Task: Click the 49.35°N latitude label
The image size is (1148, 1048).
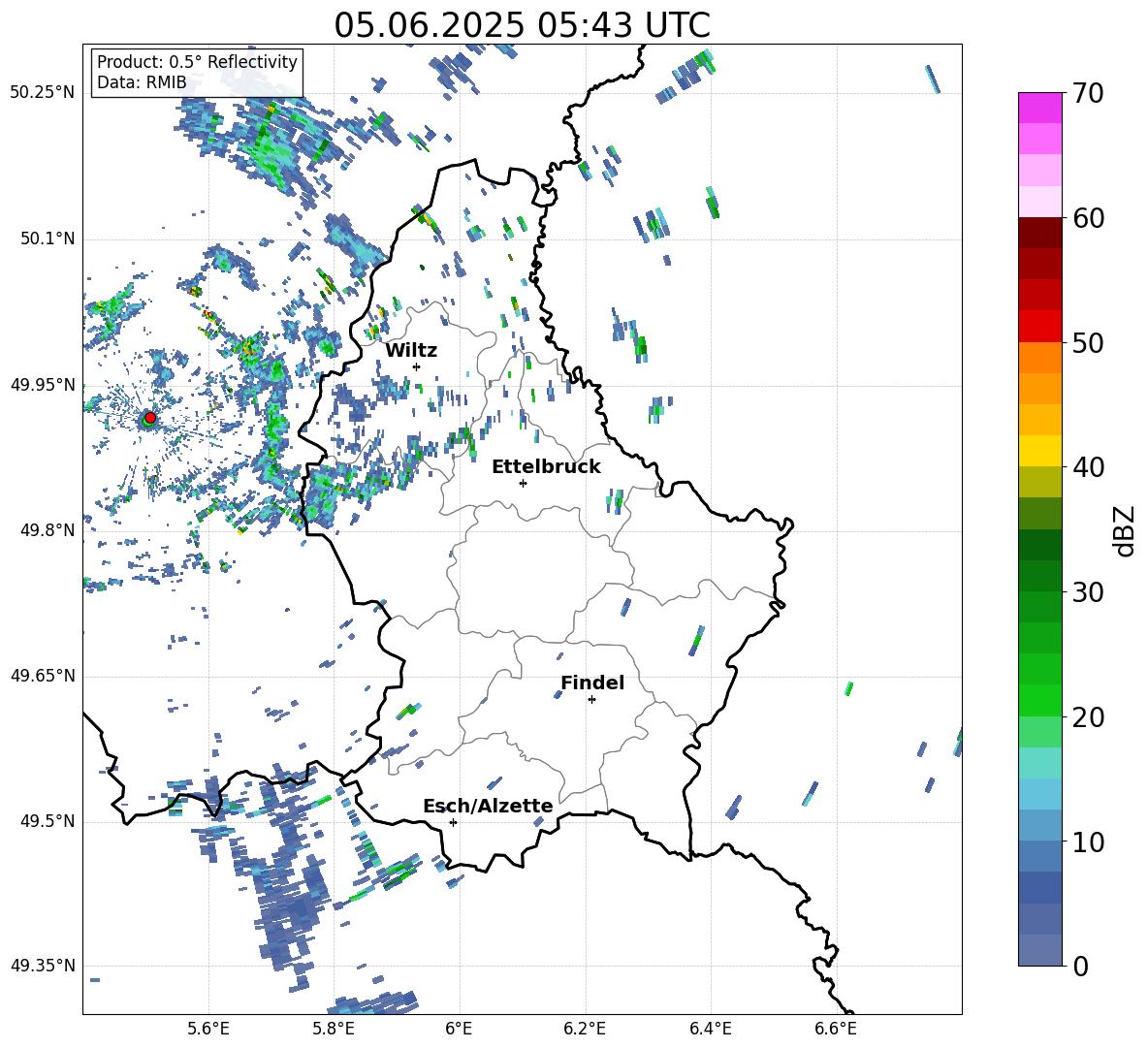Action: [x=43, y=966]
